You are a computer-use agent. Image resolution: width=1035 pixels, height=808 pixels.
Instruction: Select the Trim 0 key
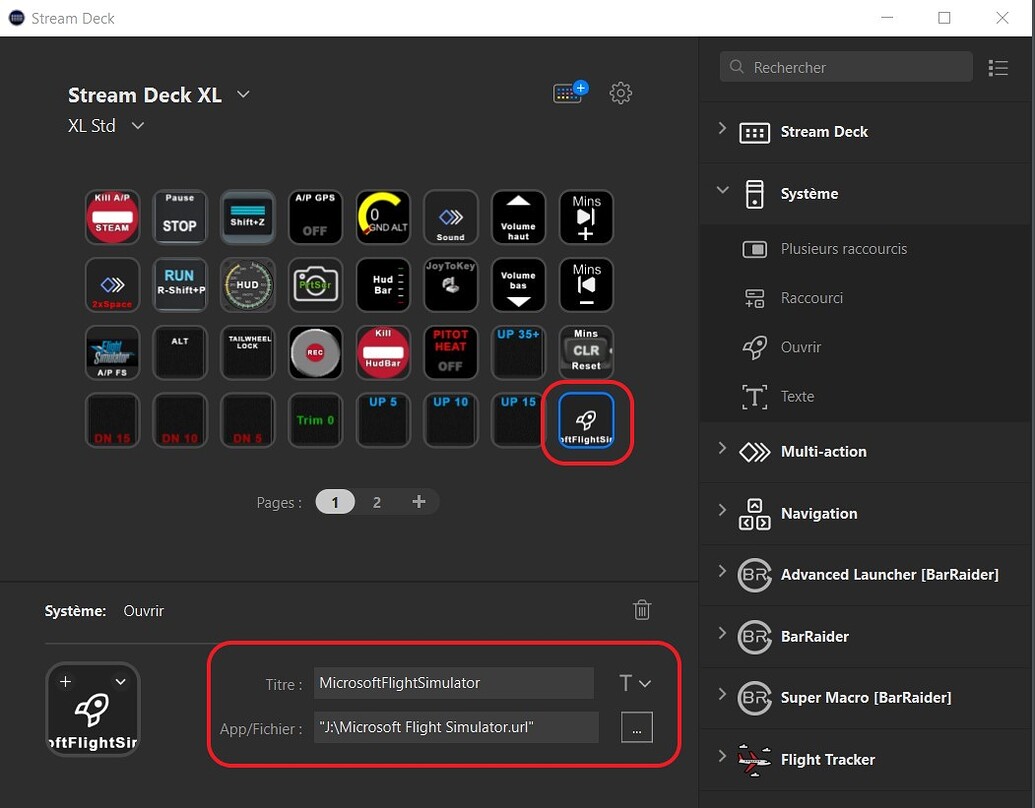pyautogui.click(x=315, y=420)
